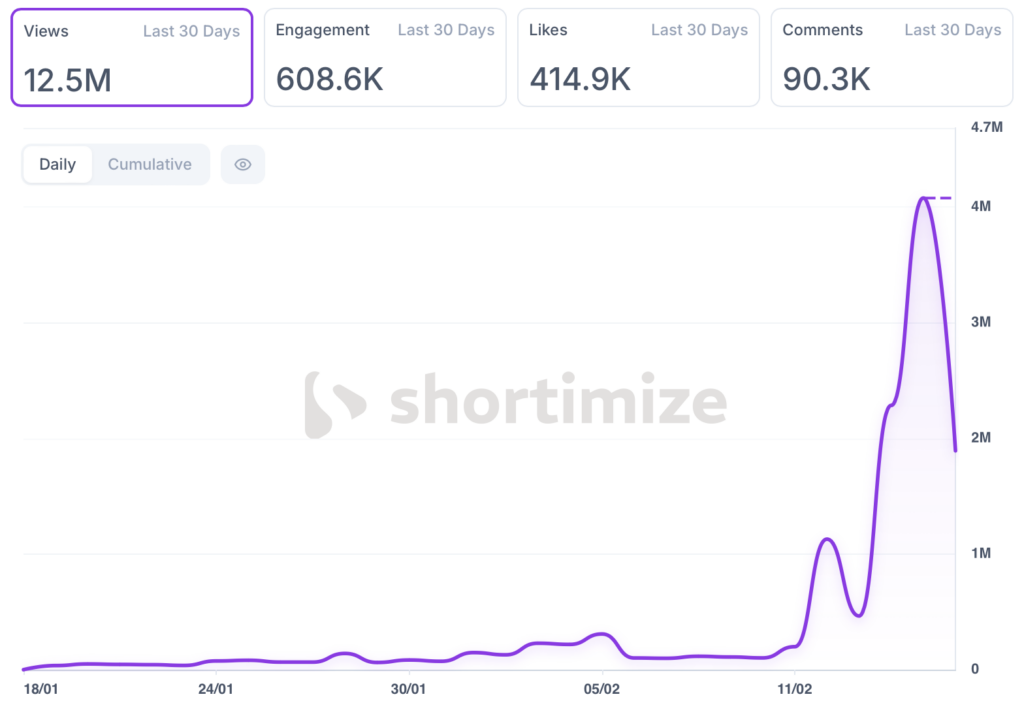Open the Likes metric card
Image resolution: width=1024 pixels, height=701 pixels.
click(x=638, y=57)
